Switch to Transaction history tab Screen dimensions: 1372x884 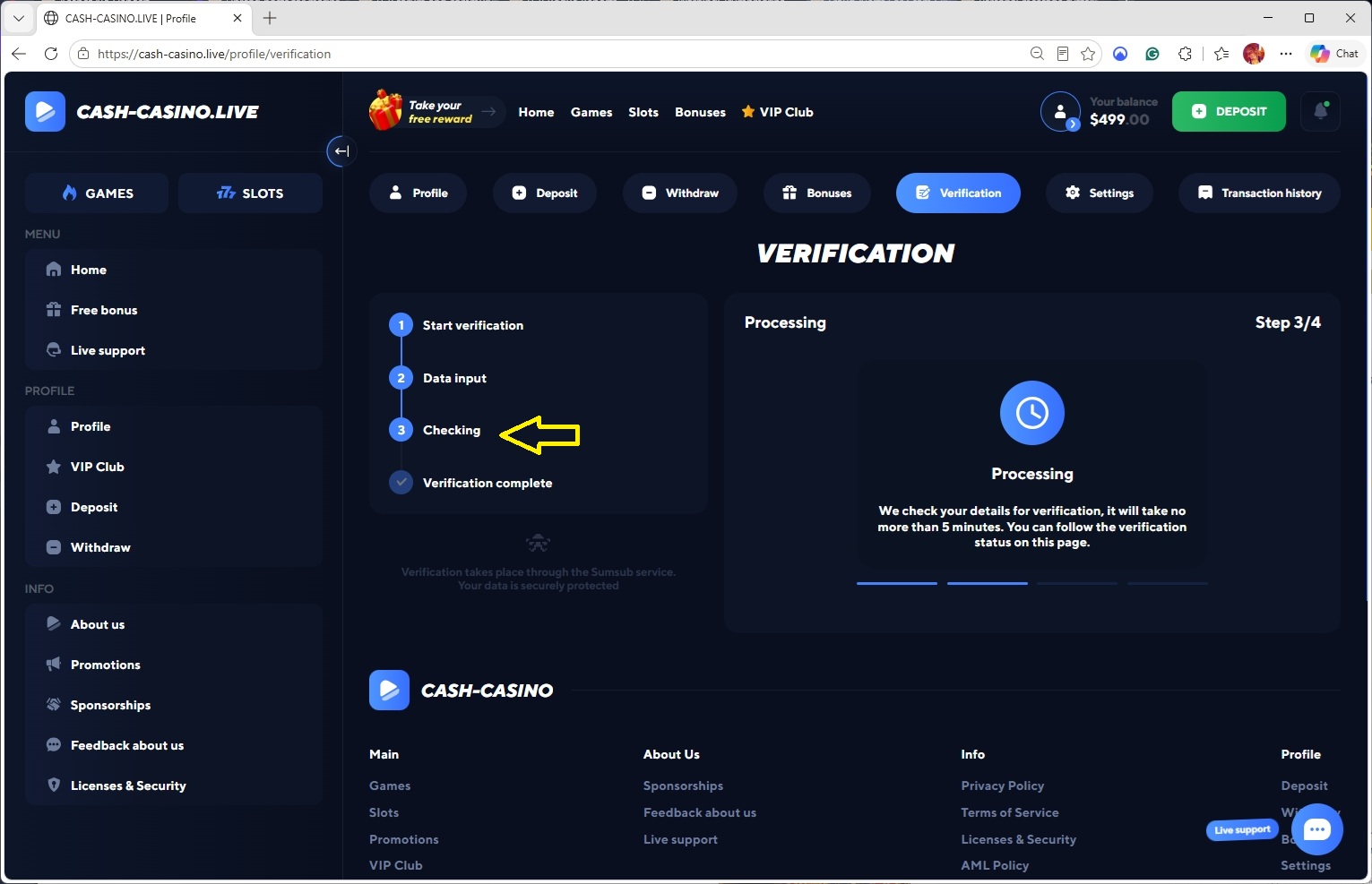pos(1259,193)
